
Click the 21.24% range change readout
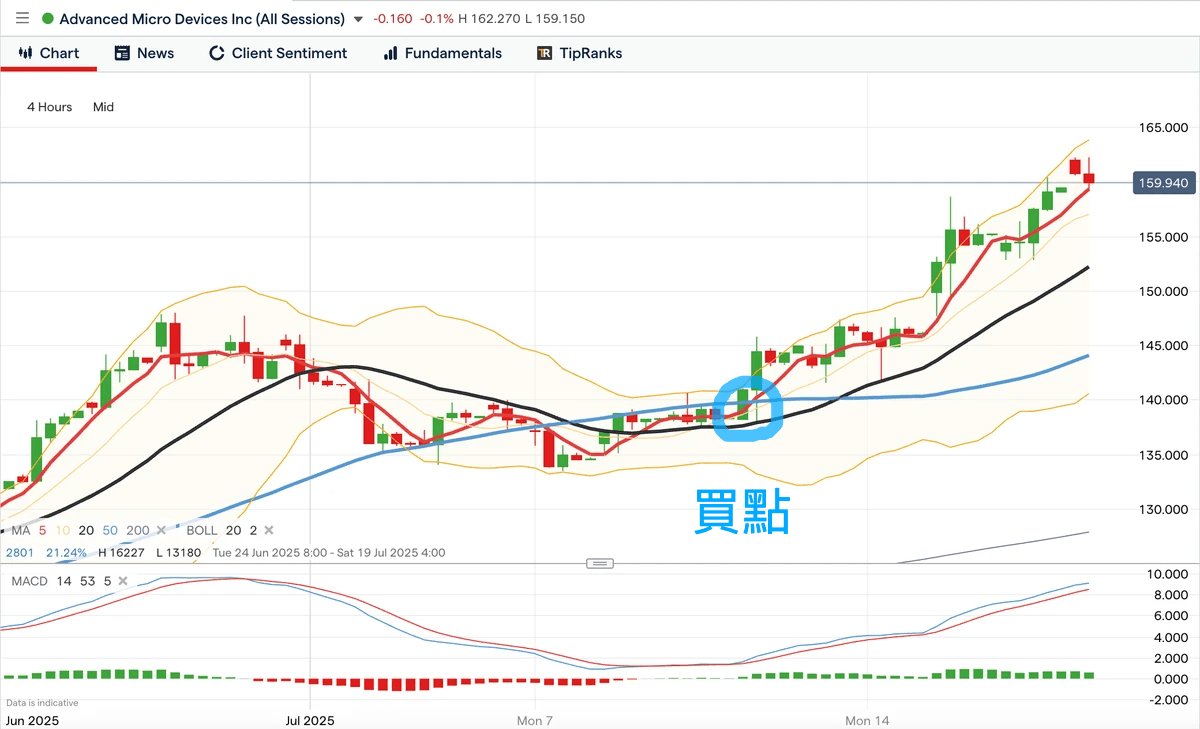point(67,553)
